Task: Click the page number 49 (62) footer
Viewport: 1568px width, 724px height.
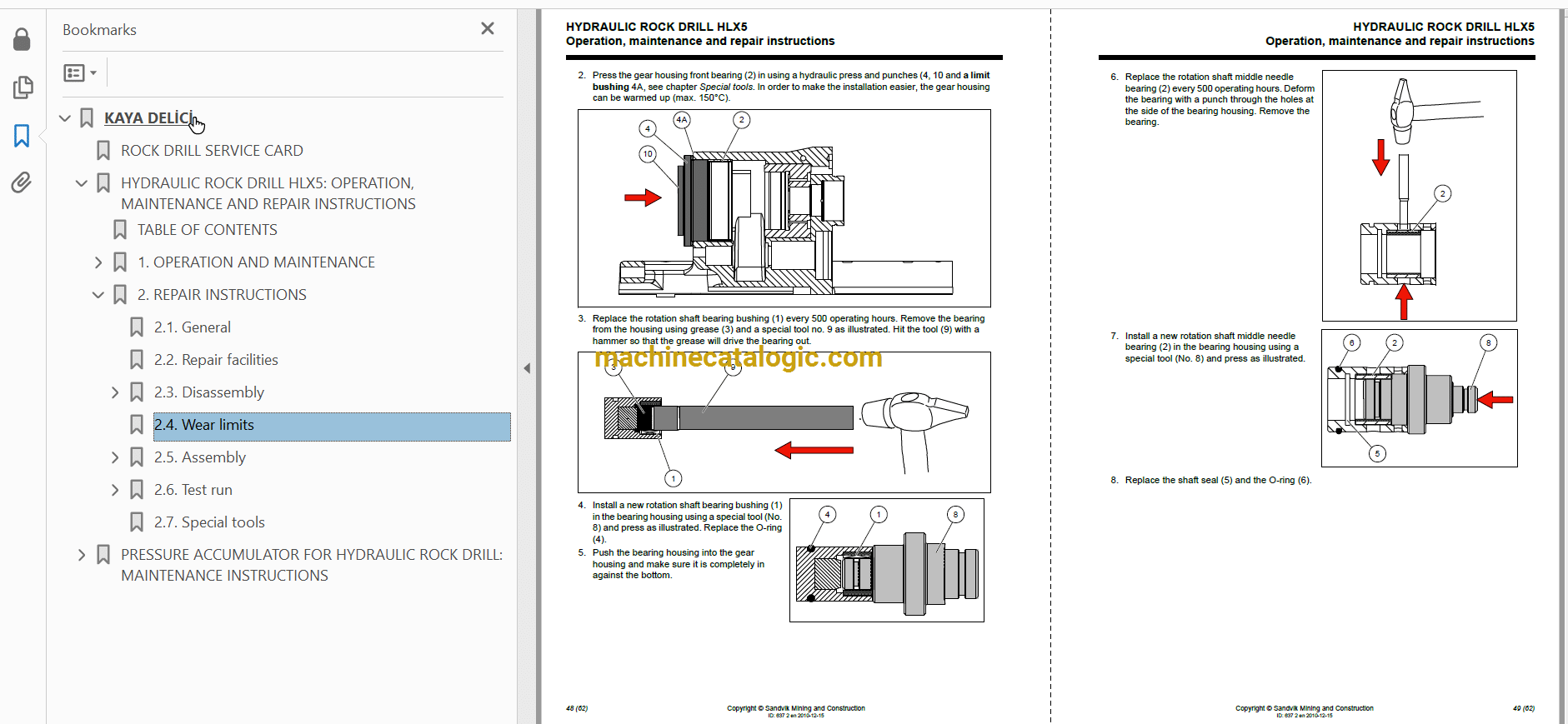Action: click(1524, 709)
